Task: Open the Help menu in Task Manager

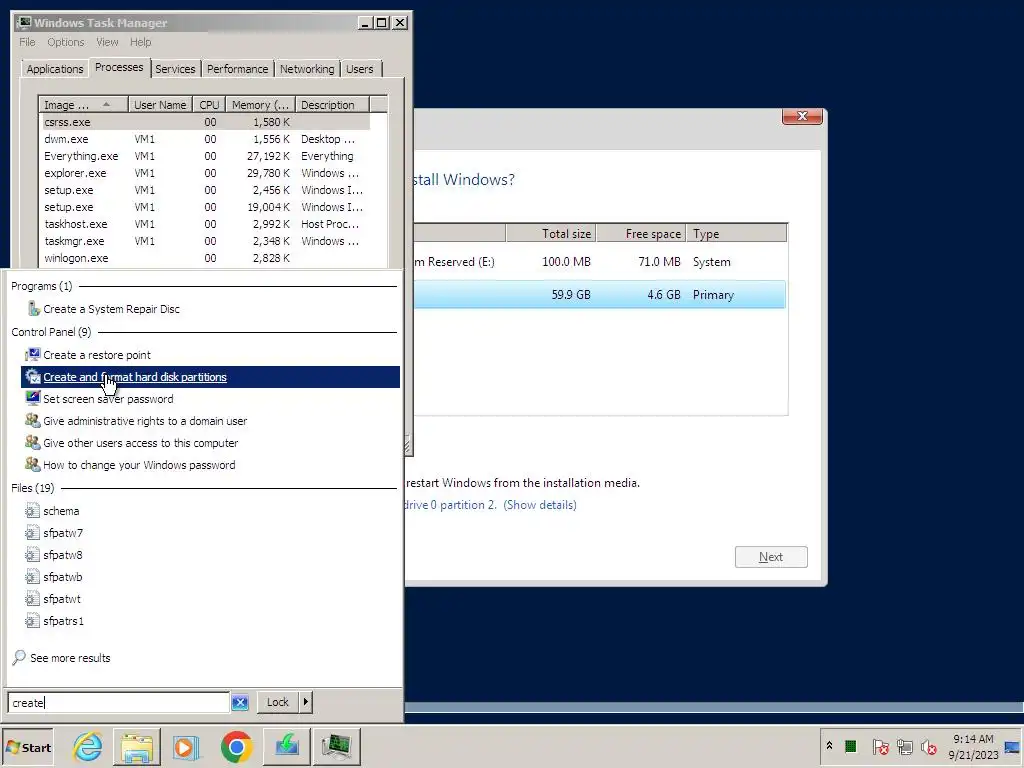Action: [x=140, y=42]
